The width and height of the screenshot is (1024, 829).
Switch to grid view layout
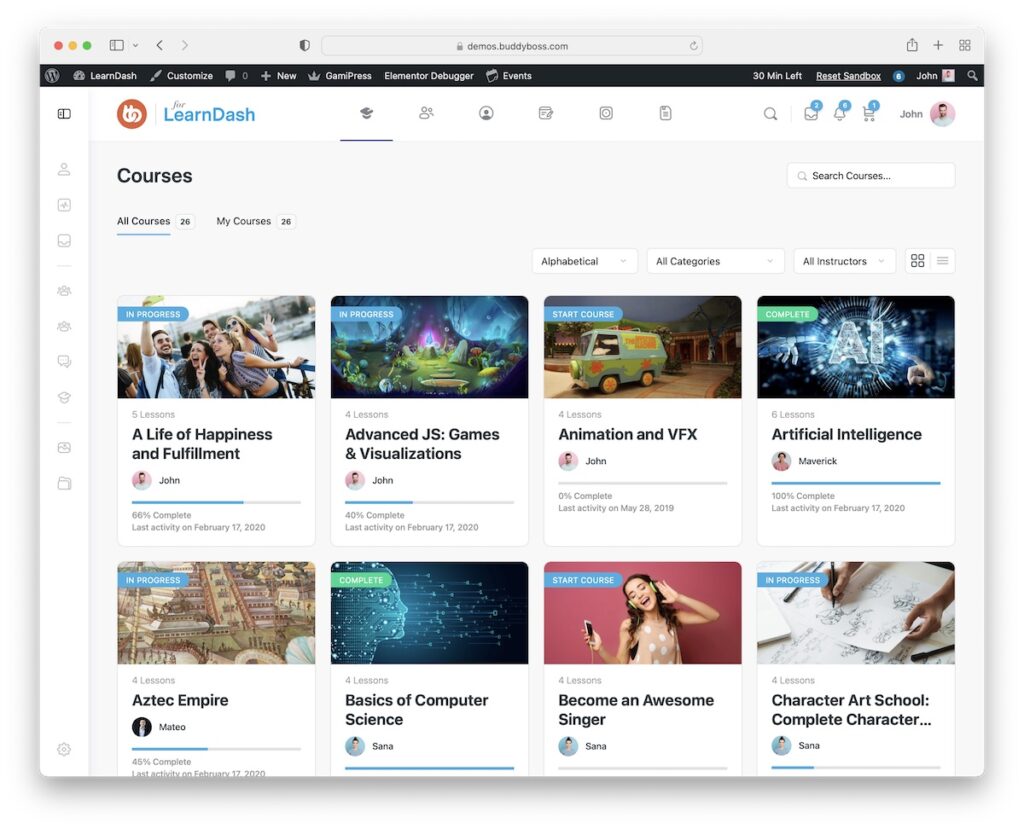pos(918,261)
